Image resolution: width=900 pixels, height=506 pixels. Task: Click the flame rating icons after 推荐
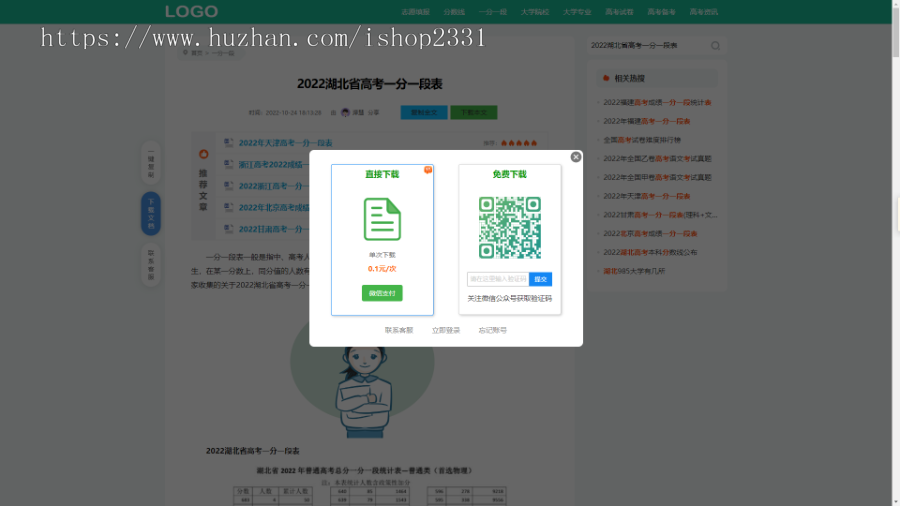point(519,143)
